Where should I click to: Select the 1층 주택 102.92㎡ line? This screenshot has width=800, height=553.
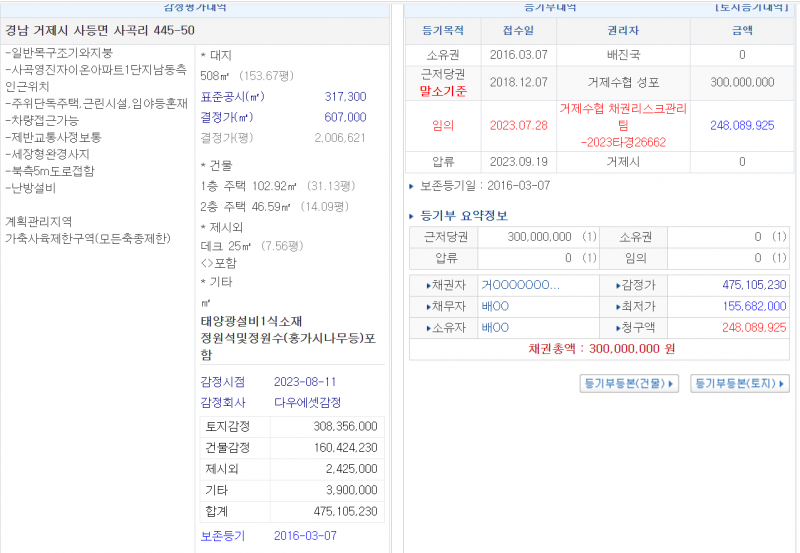tap(278, 186)
